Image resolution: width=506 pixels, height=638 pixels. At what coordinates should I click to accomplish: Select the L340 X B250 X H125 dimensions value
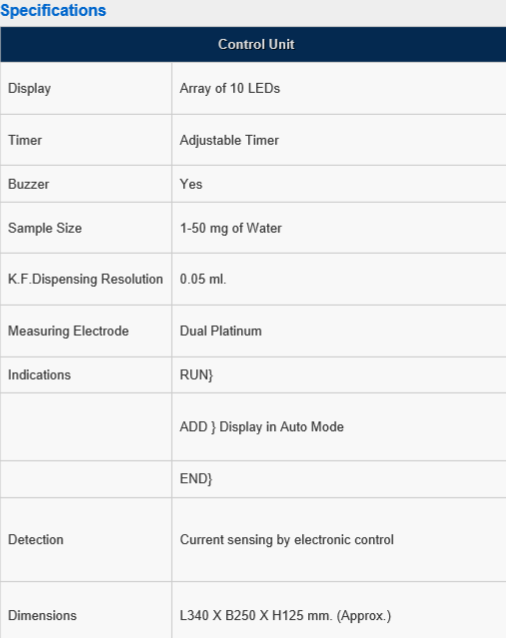click(286, 616)
